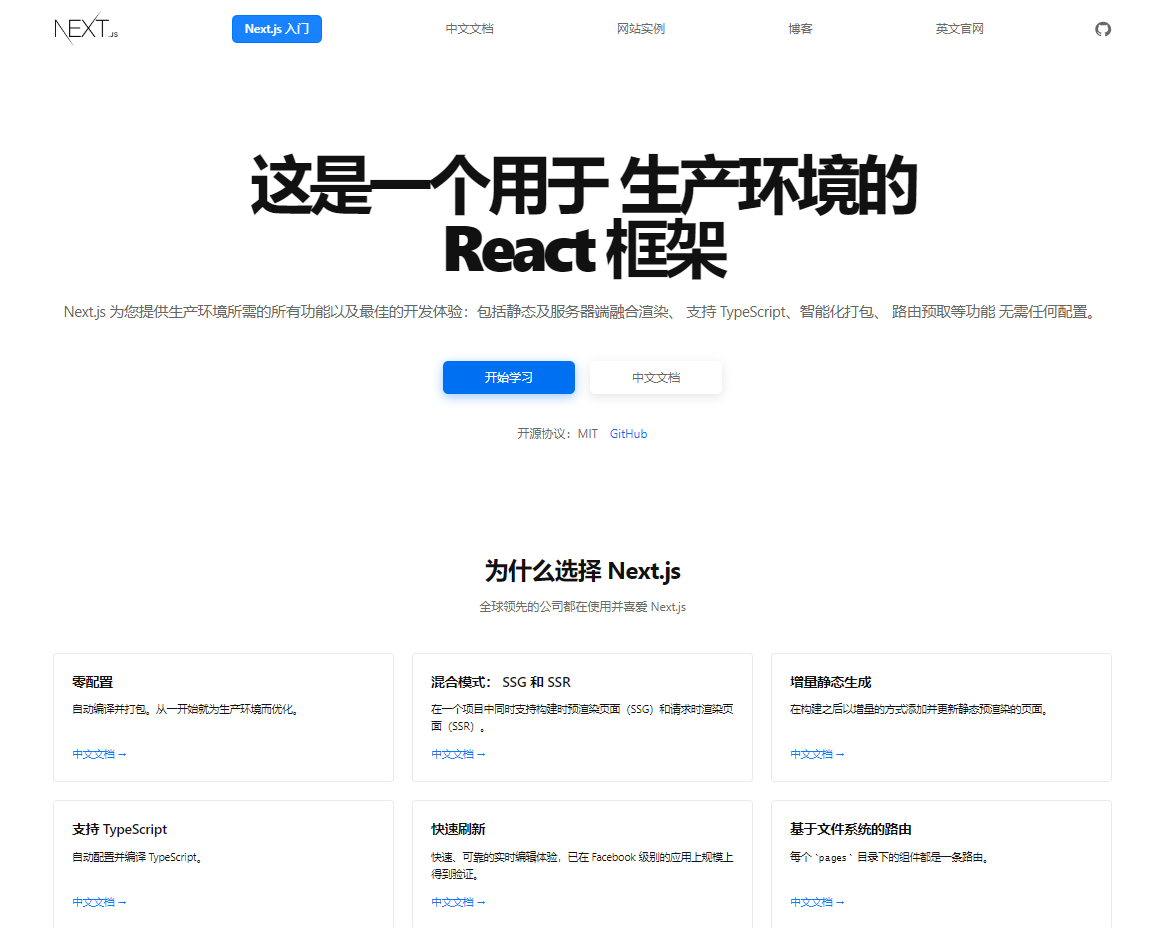Click the 为什么选择 Next.js heading
Screen dimensions: 1172x928
click(x=582, y=571)
